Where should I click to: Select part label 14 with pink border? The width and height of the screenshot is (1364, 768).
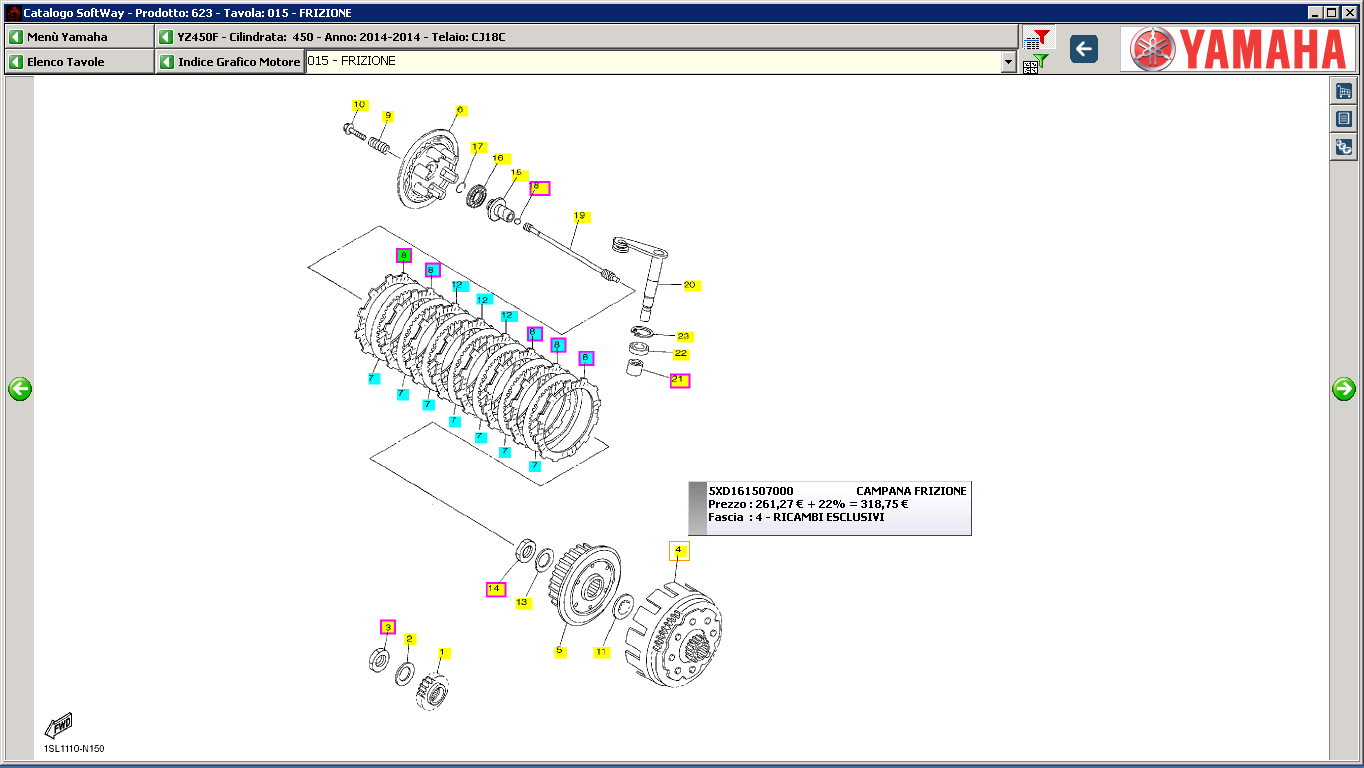click(496, 589)
